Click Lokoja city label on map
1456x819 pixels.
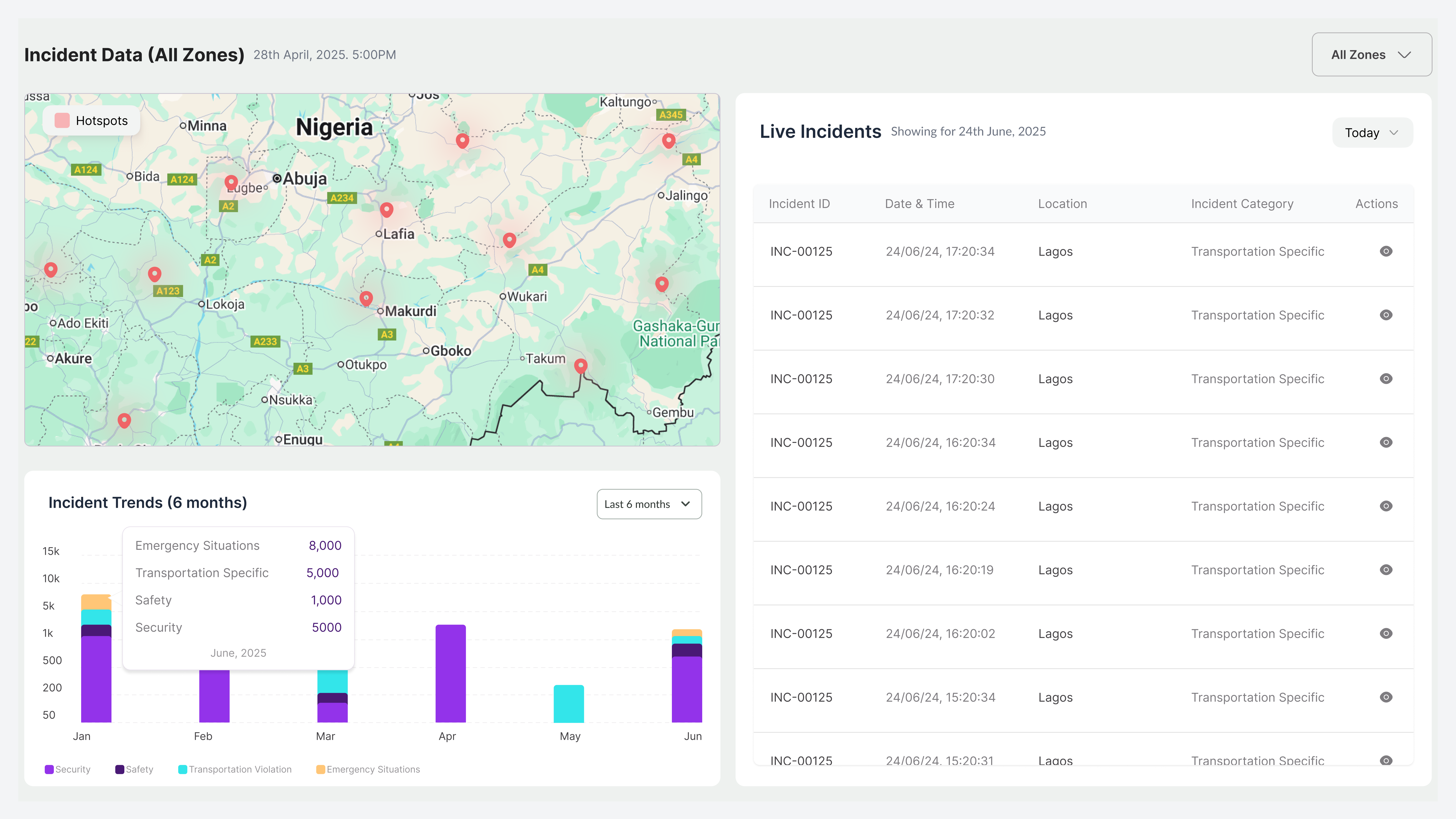point(225,304)
